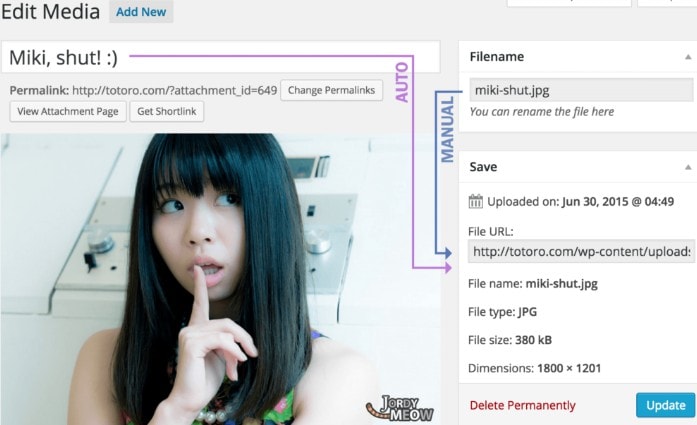Click the Filename panel title

pyautogui.click(x=496, y=57)
